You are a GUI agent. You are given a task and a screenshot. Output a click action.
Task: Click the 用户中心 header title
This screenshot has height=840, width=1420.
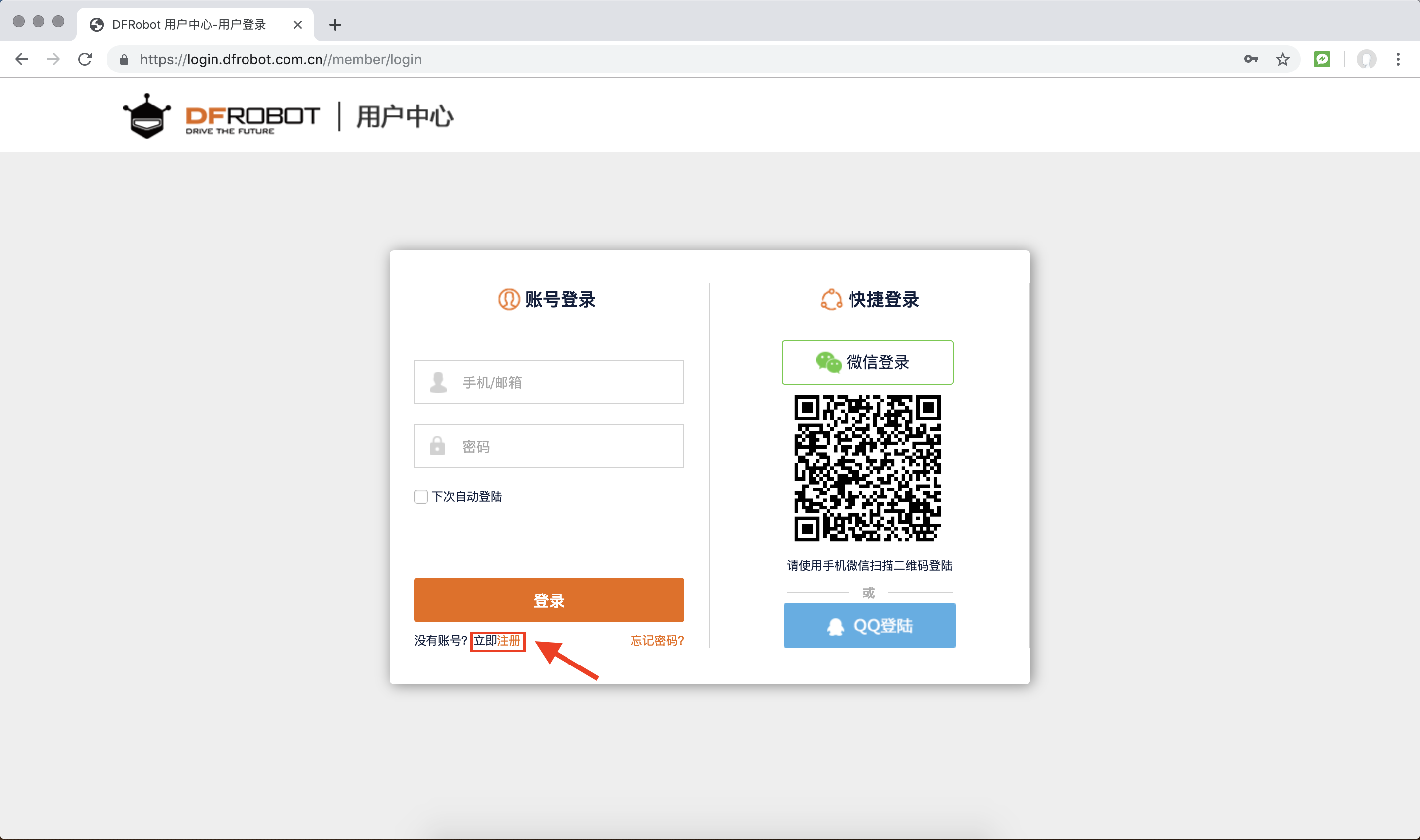[405, 117]
